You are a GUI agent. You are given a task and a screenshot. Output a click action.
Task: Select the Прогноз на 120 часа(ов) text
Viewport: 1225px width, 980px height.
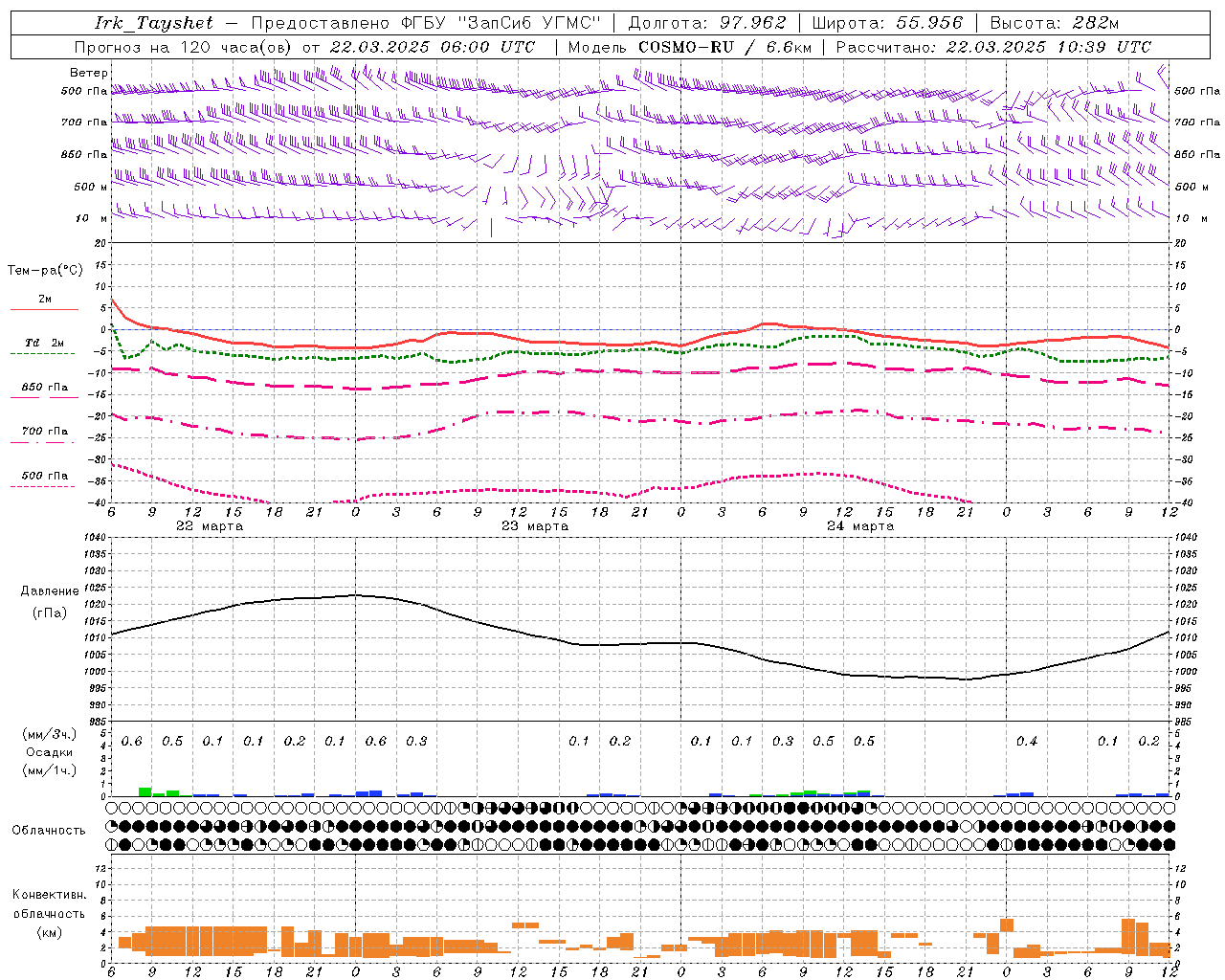click(x=185, y=47)
